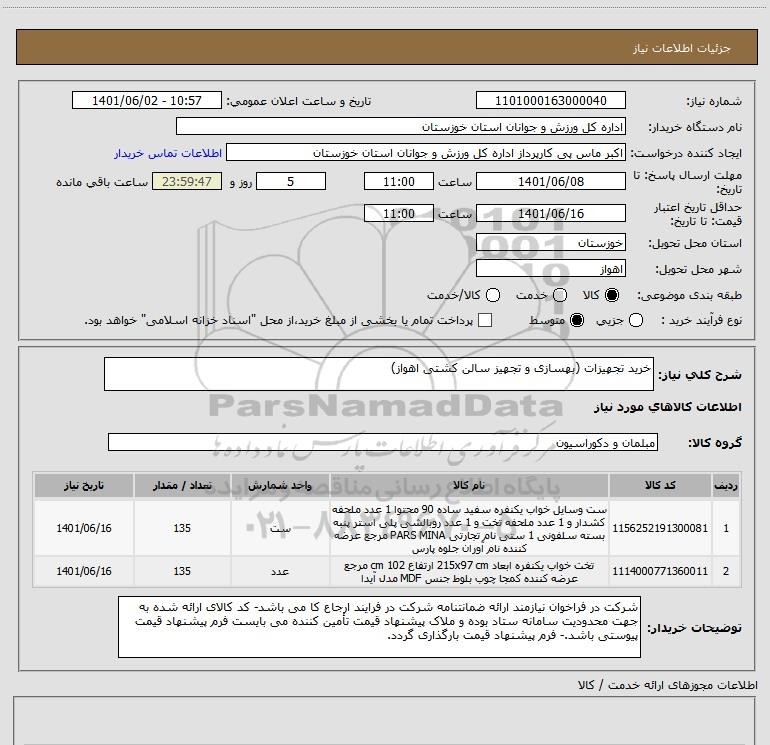Click the تاریخ نیاز column header
The image size is (770, 745).
tap(83, 486)
